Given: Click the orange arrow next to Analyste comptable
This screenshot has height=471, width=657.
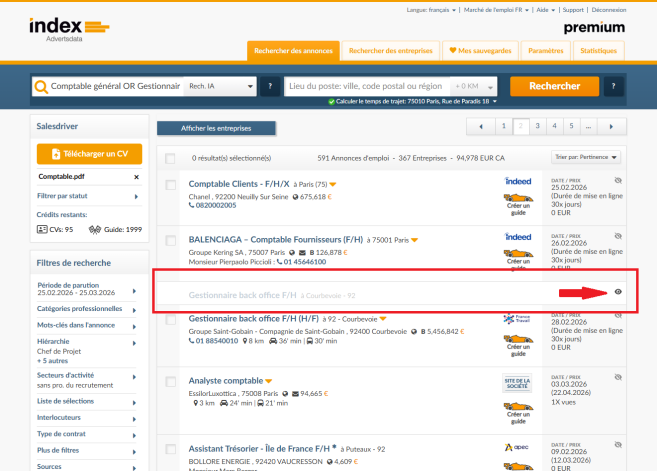Looking at the screenshot, I should pyautogui.click(x=269, y=381).
